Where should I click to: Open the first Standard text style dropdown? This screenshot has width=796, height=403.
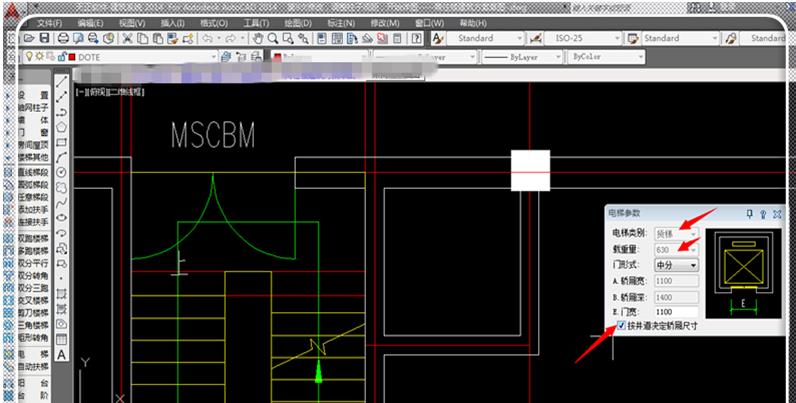[x=519, y=38]
